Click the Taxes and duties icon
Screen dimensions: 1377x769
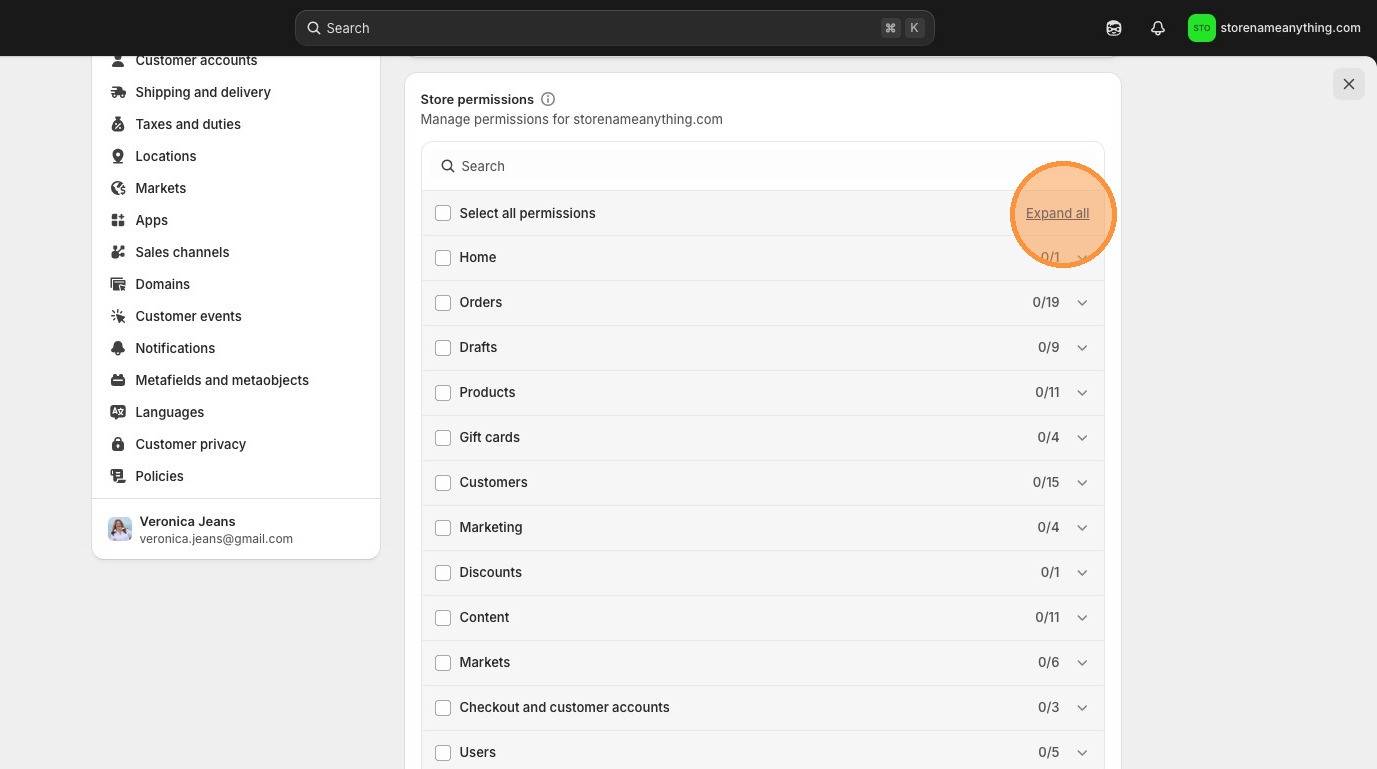coord(118,124)
